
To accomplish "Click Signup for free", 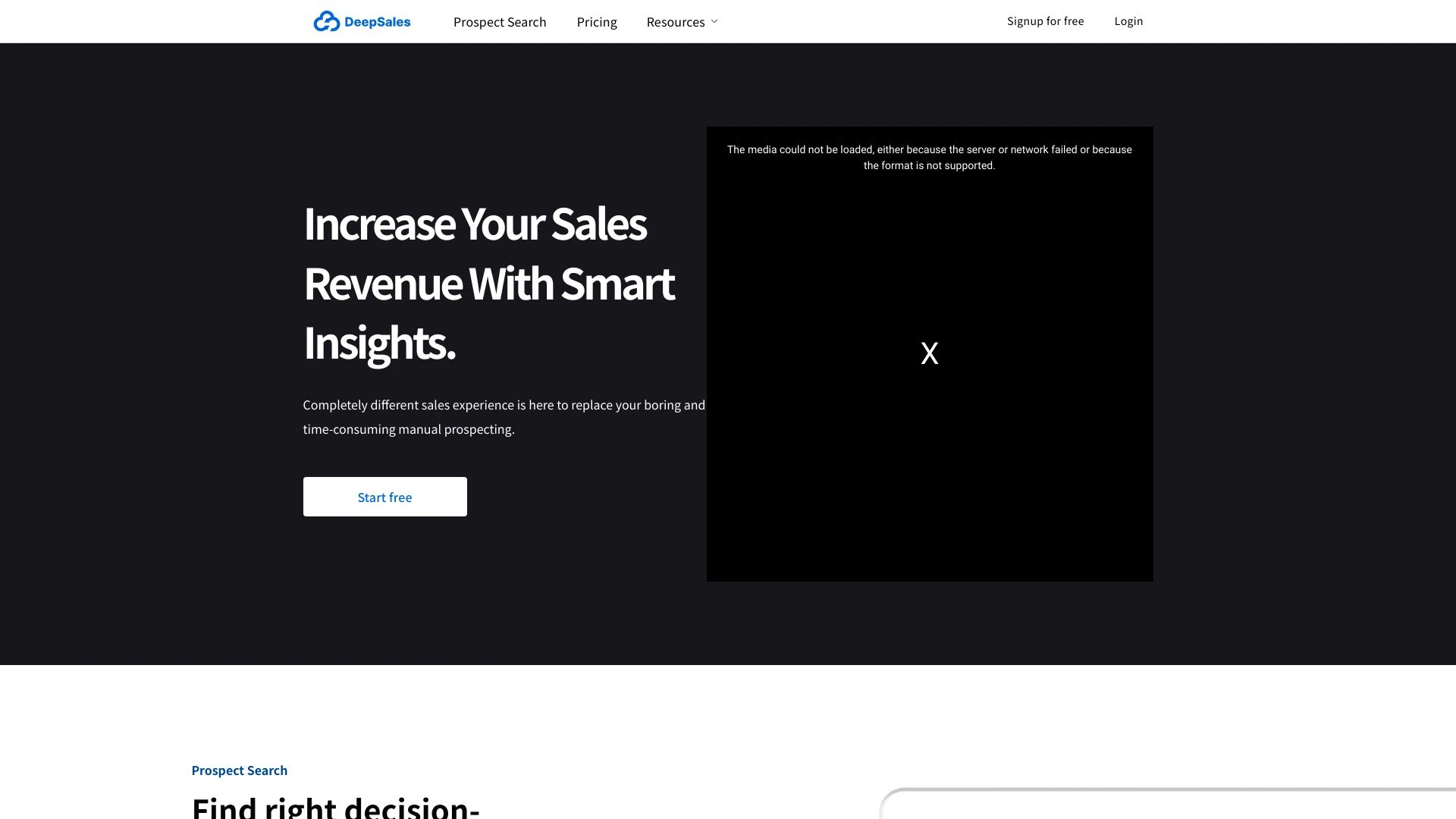I will coord(1045,20).
